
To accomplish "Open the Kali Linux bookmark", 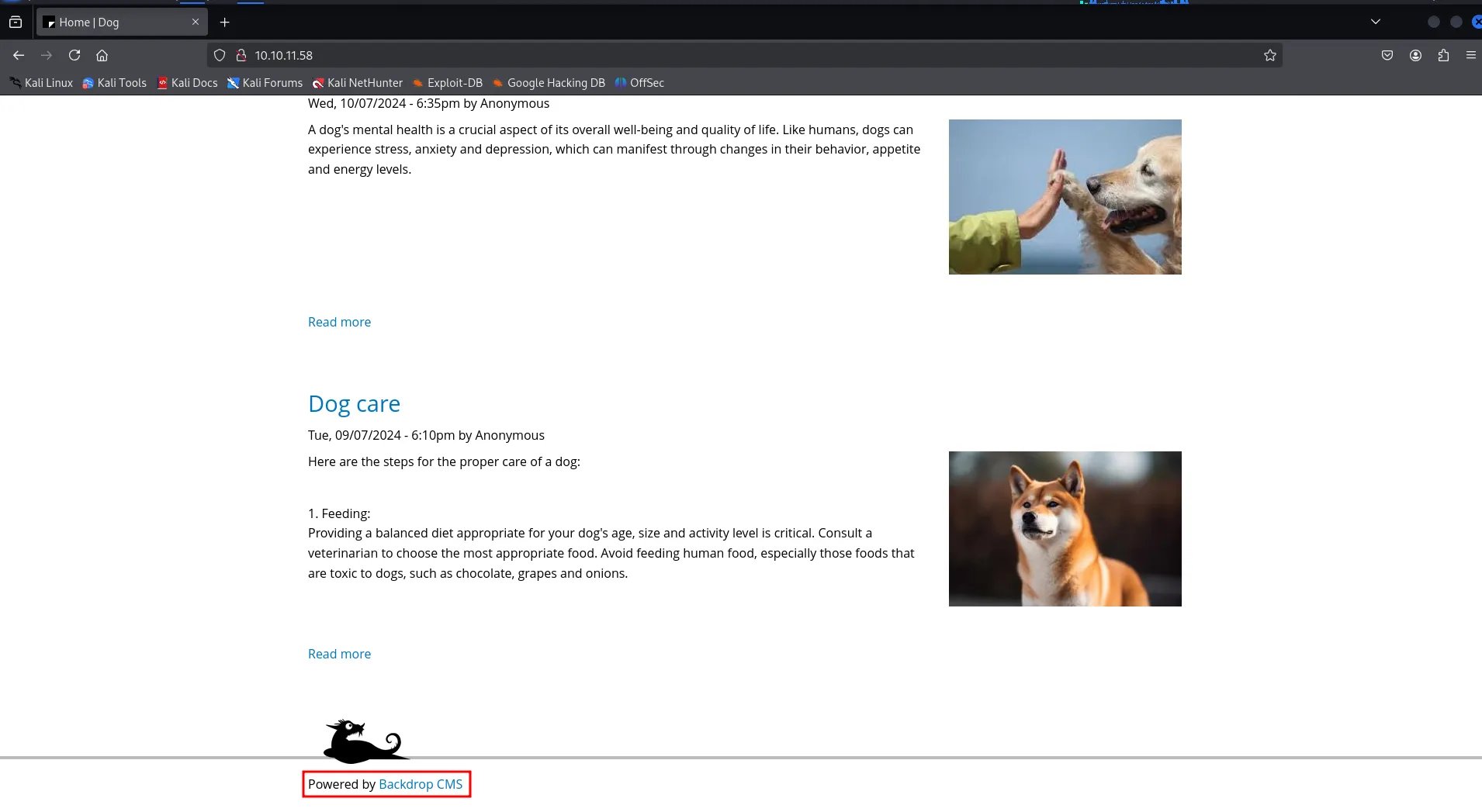I will pyautogui.click(x=41, y=83).
